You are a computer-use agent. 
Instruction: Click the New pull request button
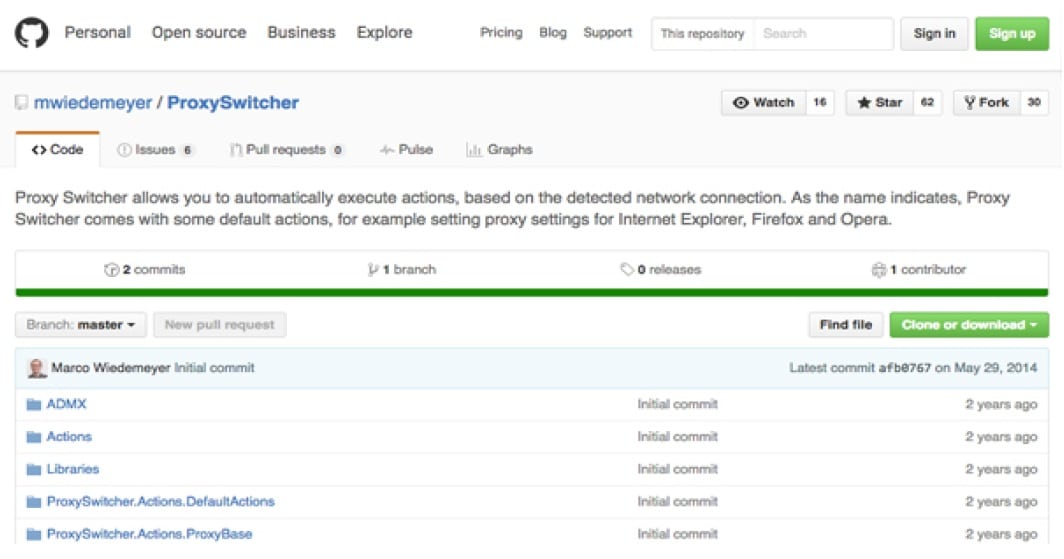(x=220, y=325)
